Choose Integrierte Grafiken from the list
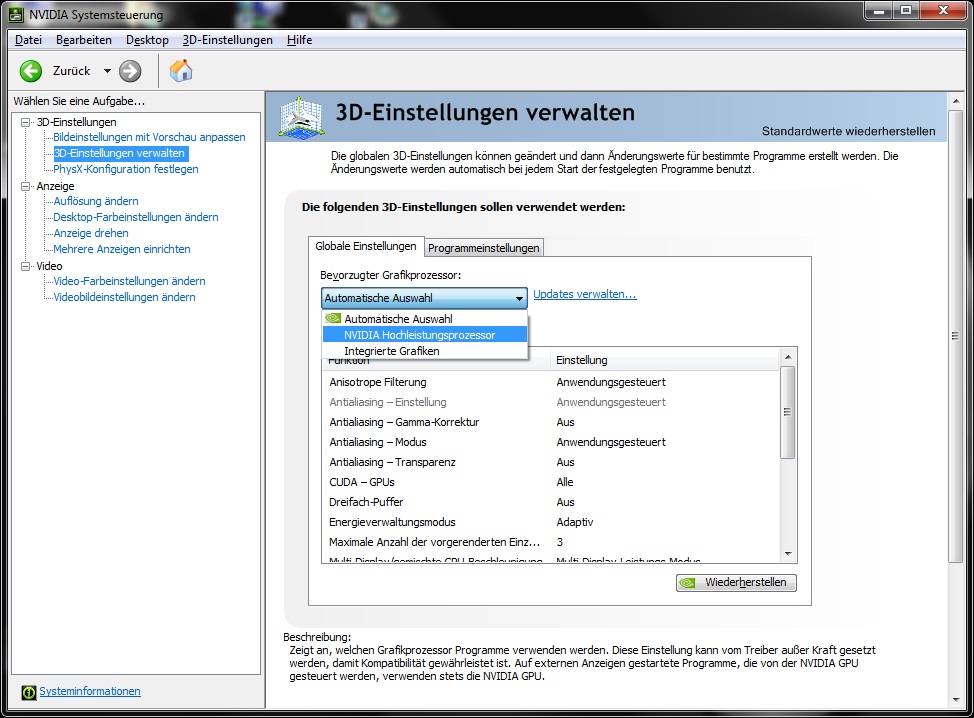The image size is (974, 718). [425, 351]
